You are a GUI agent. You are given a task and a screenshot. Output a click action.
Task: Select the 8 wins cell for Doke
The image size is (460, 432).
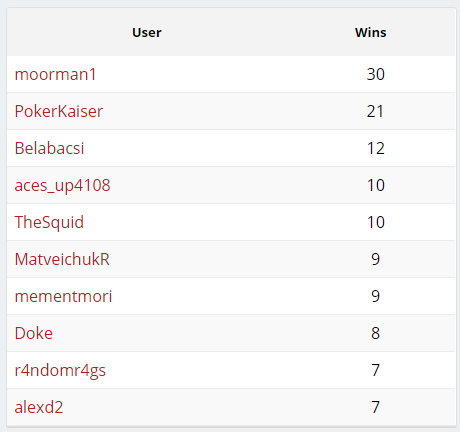[376, 333]
